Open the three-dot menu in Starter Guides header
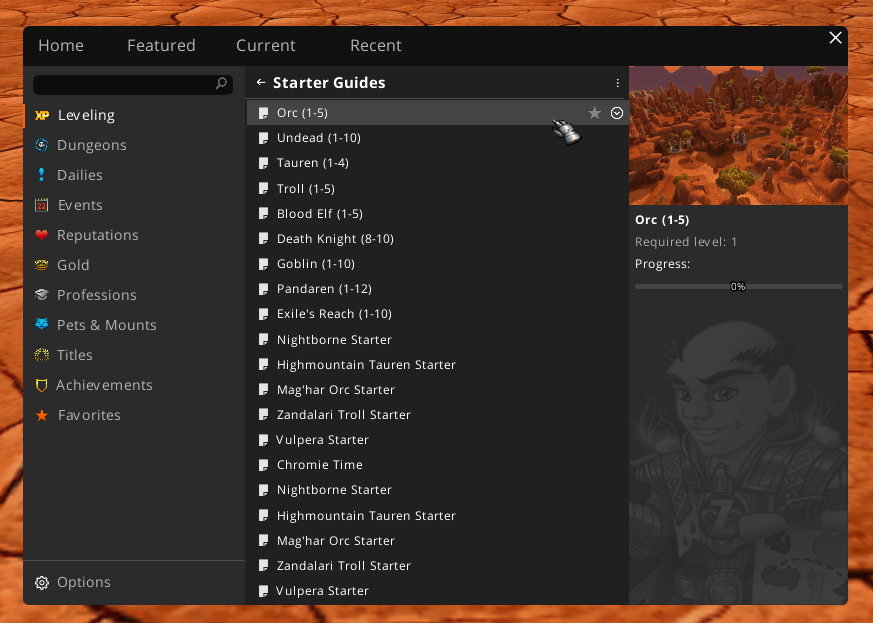Image resolution: width=873 pixels, height=623 pixels. click(x=617, y=83)
